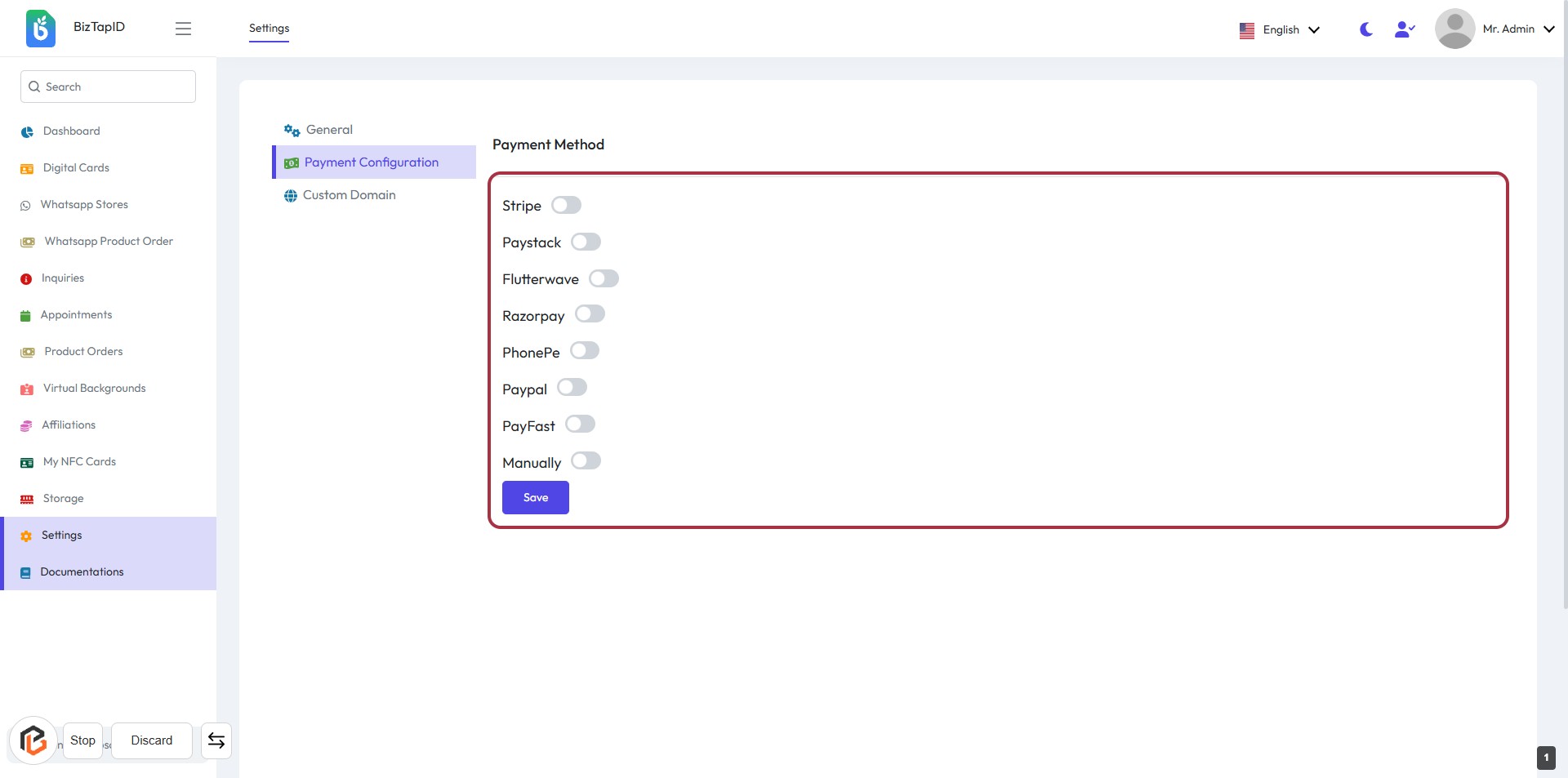Image resolution: width=1568 pixels, height=778 pixels.
Task: Turn on the Paypal toggle
Action: 572,388
